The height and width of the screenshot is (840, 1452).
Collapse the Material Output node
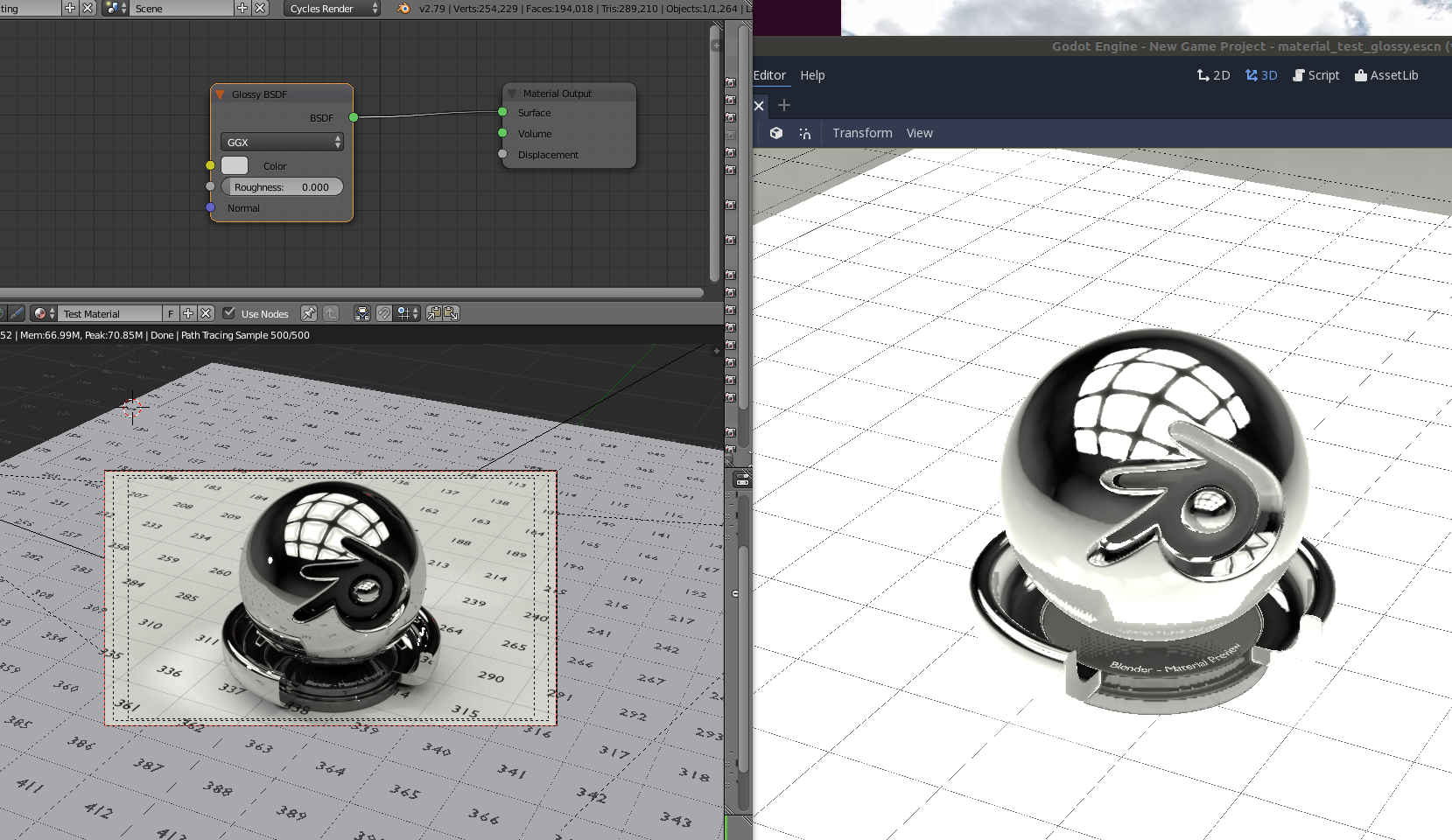coord(512,94)
